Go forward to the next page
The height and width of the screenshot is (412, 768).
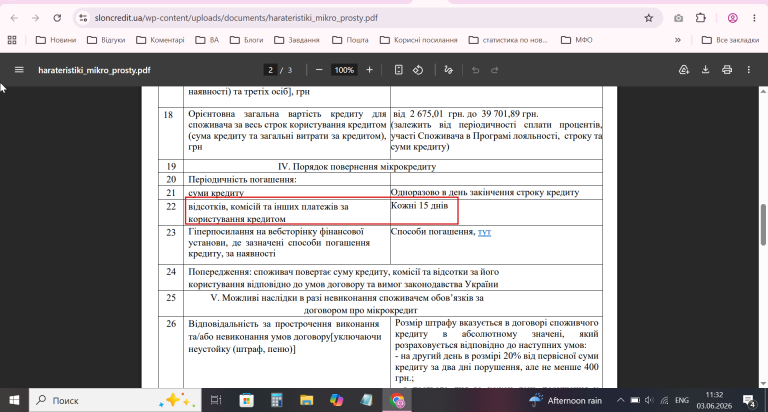(x=35, y=18)
